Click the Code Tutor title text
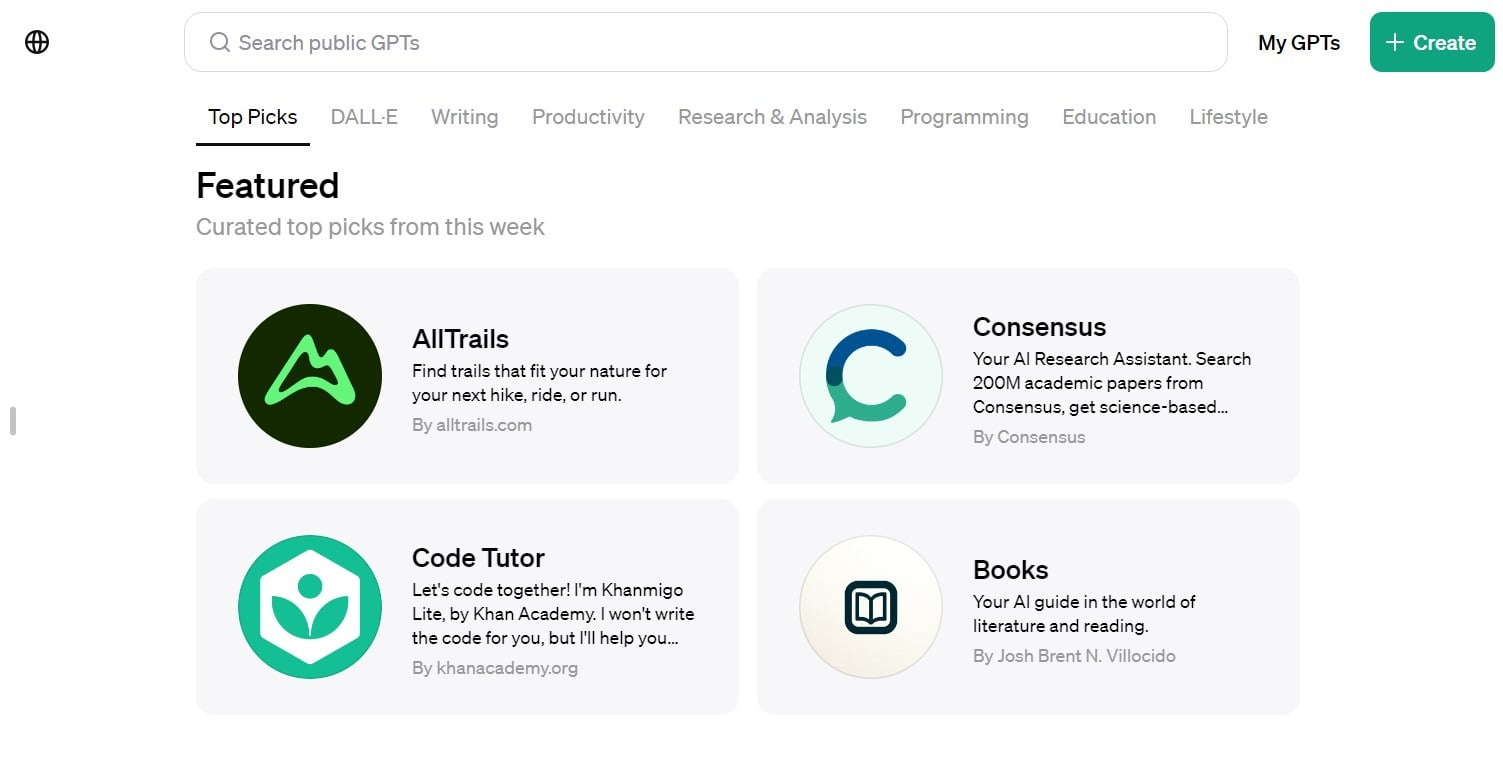Viewport: 1503px width, 775px height. (478, 558)
